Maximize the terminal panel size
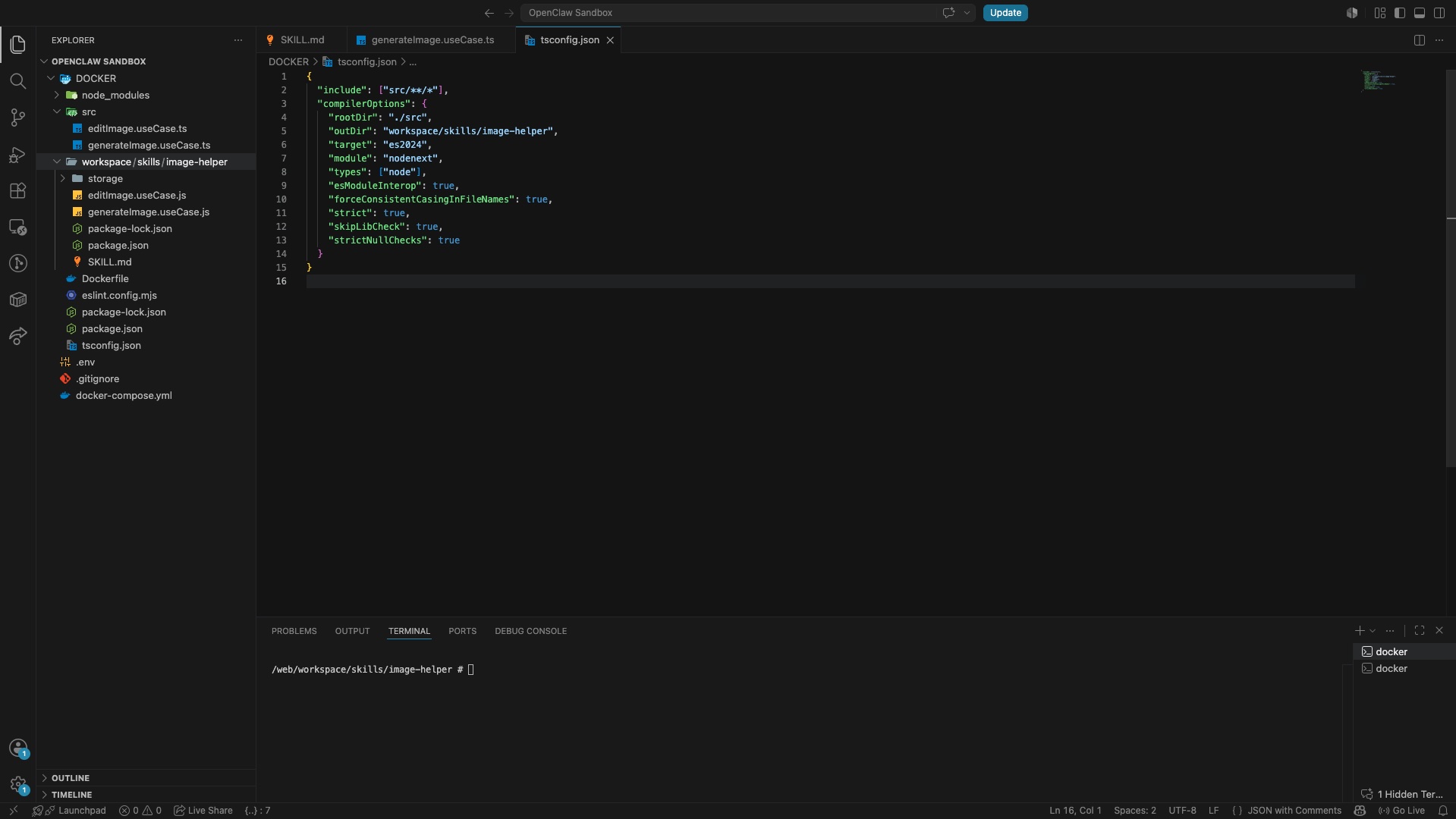This screenshot has width=1456, height=819. pyautogui.click(x=1419, y=631)
